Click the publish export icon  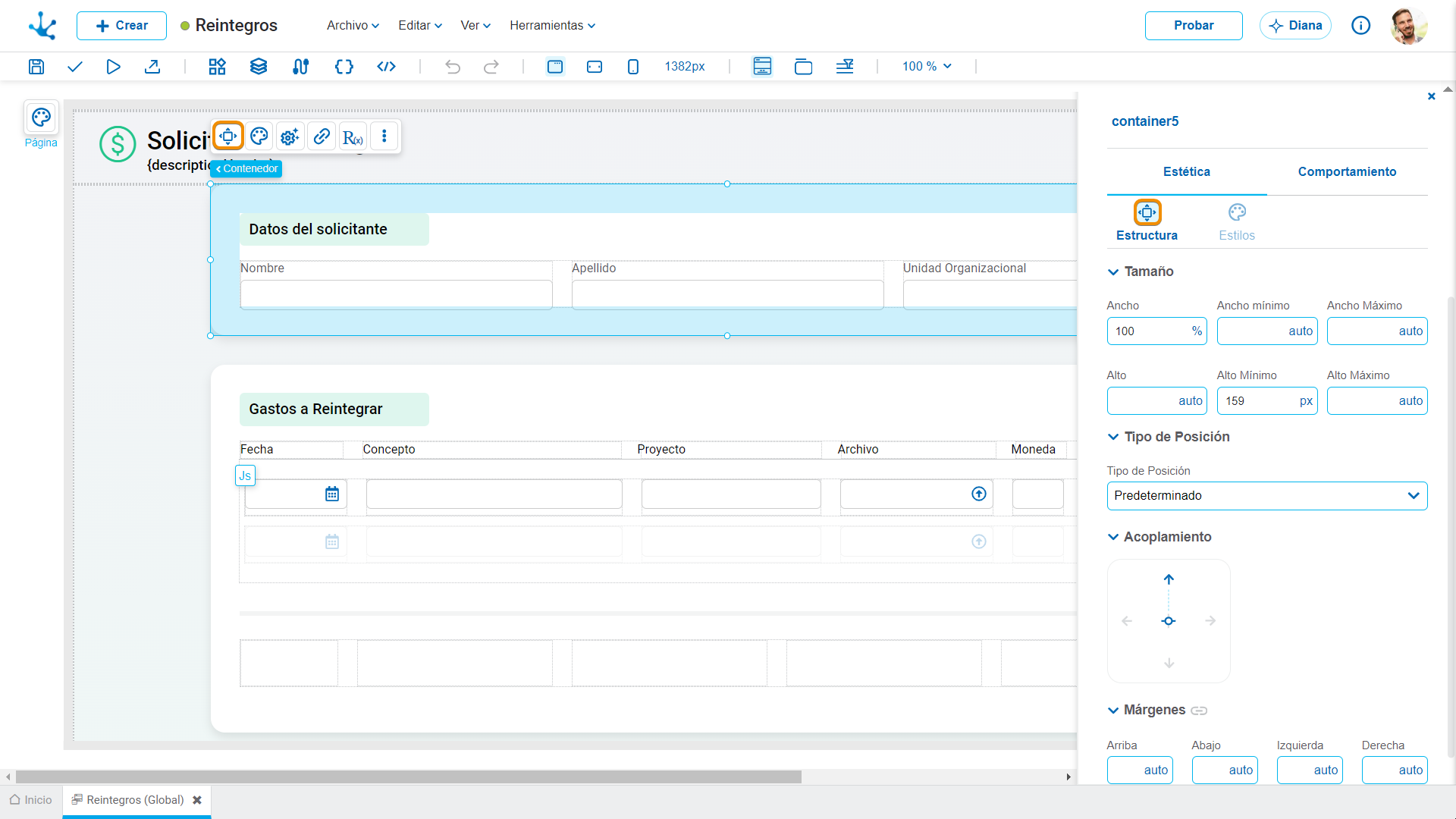[152, 67]
